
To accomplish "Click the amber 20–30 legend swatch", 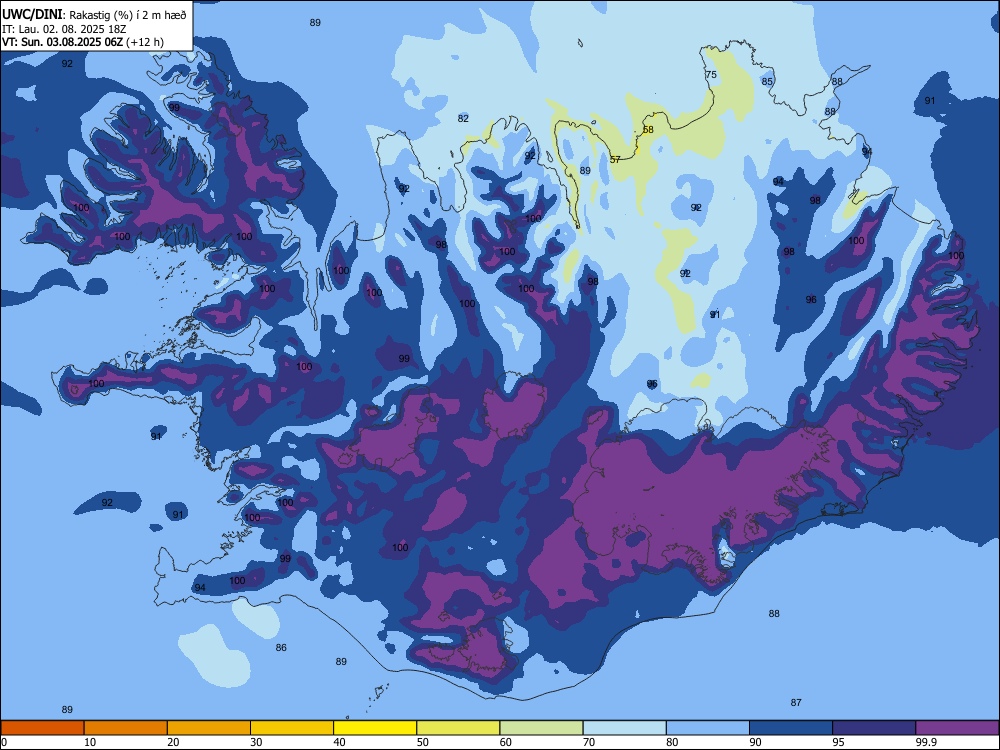I will pyautogui.click(x=209, y=728).
